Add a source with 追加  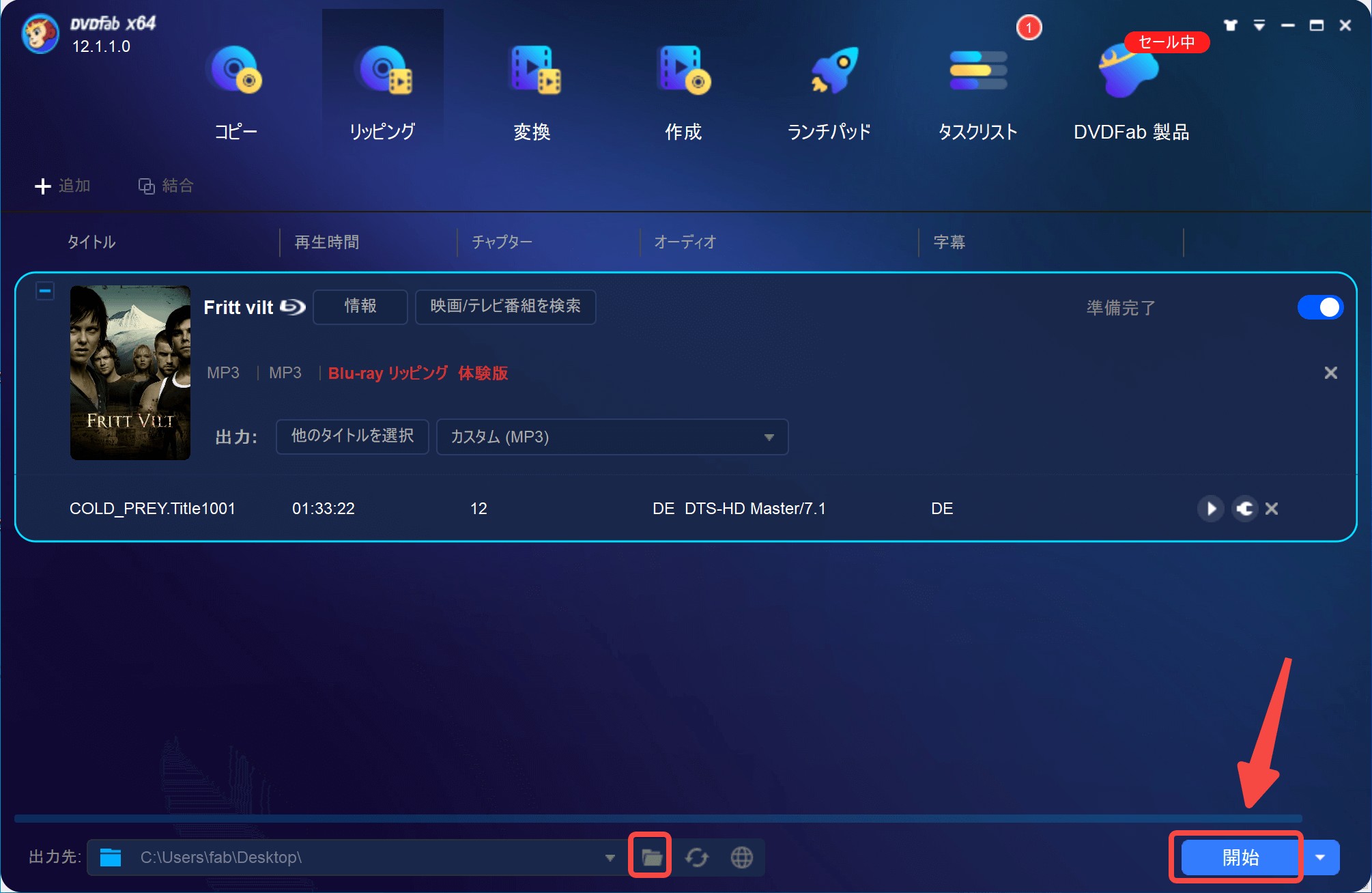pos(63,186)
